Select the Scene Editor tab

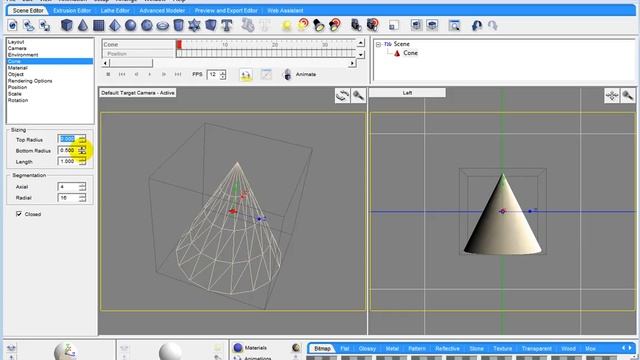click(x=28, y=11)
